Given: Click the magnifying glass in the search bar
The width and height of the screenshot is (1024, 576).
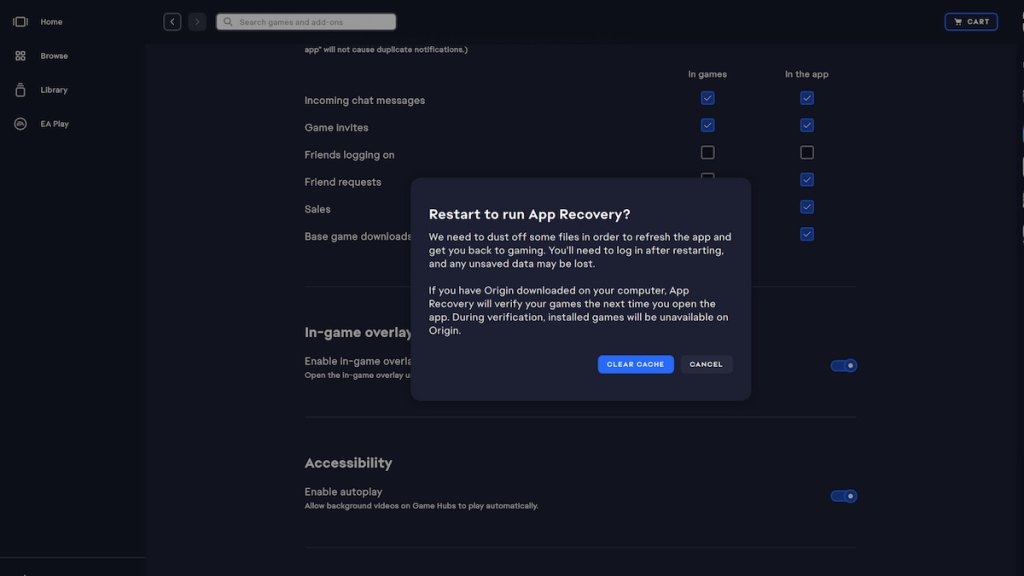Looking at the screenshot, I should click(x=228, y=20).
